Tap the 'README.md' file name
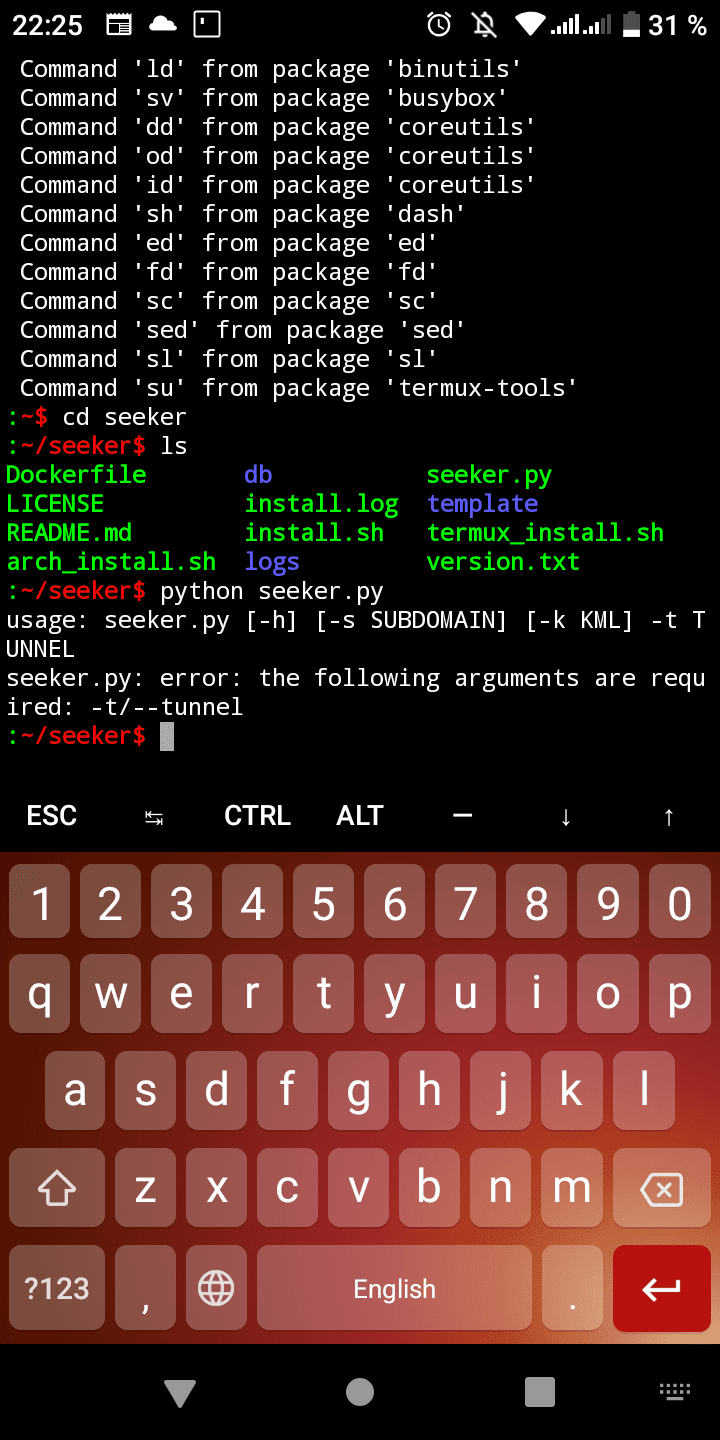 [x=69, y=533]
